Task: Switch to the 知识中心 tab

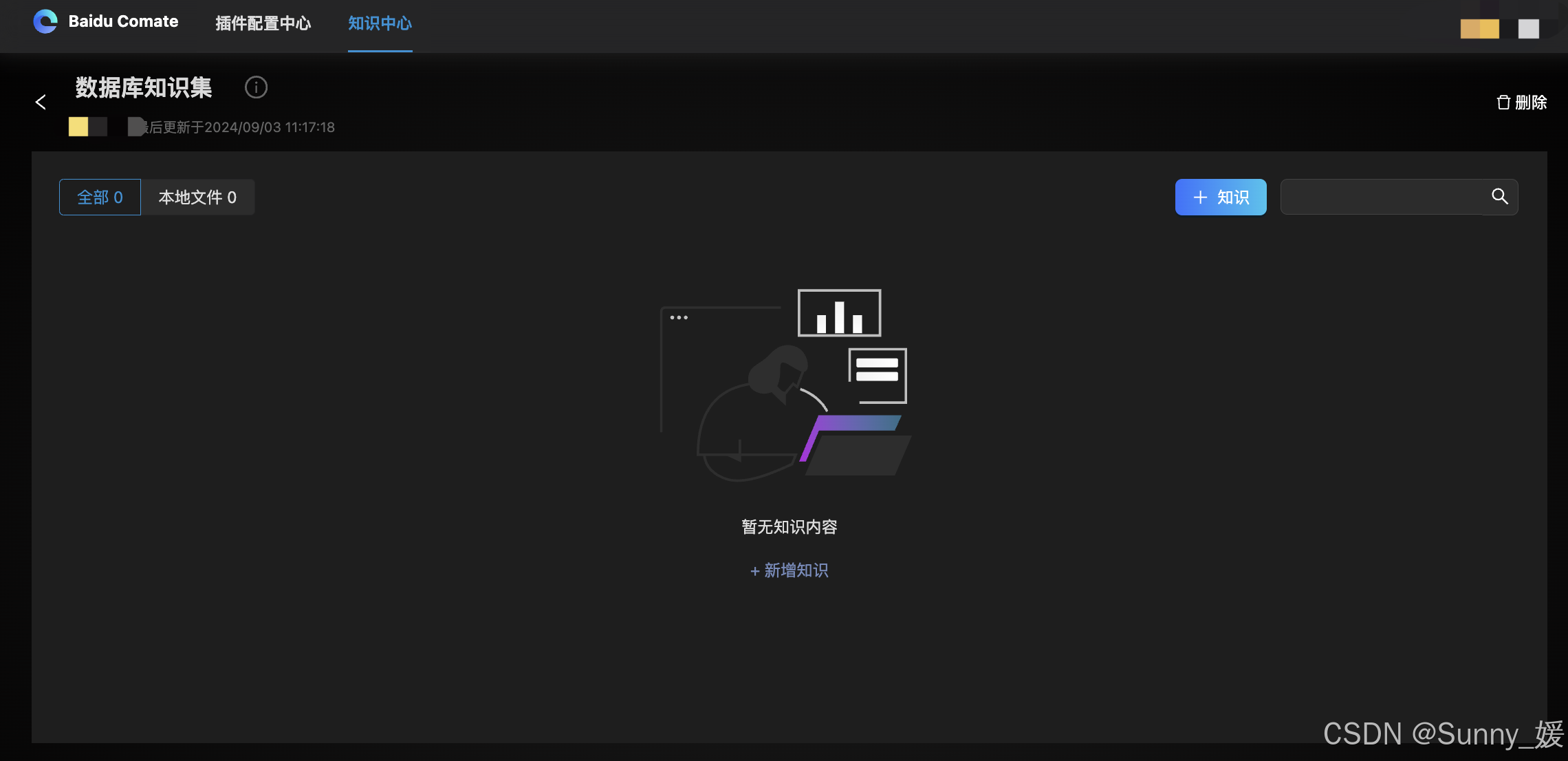Action: pyautogui.click(x=380, y=23)
